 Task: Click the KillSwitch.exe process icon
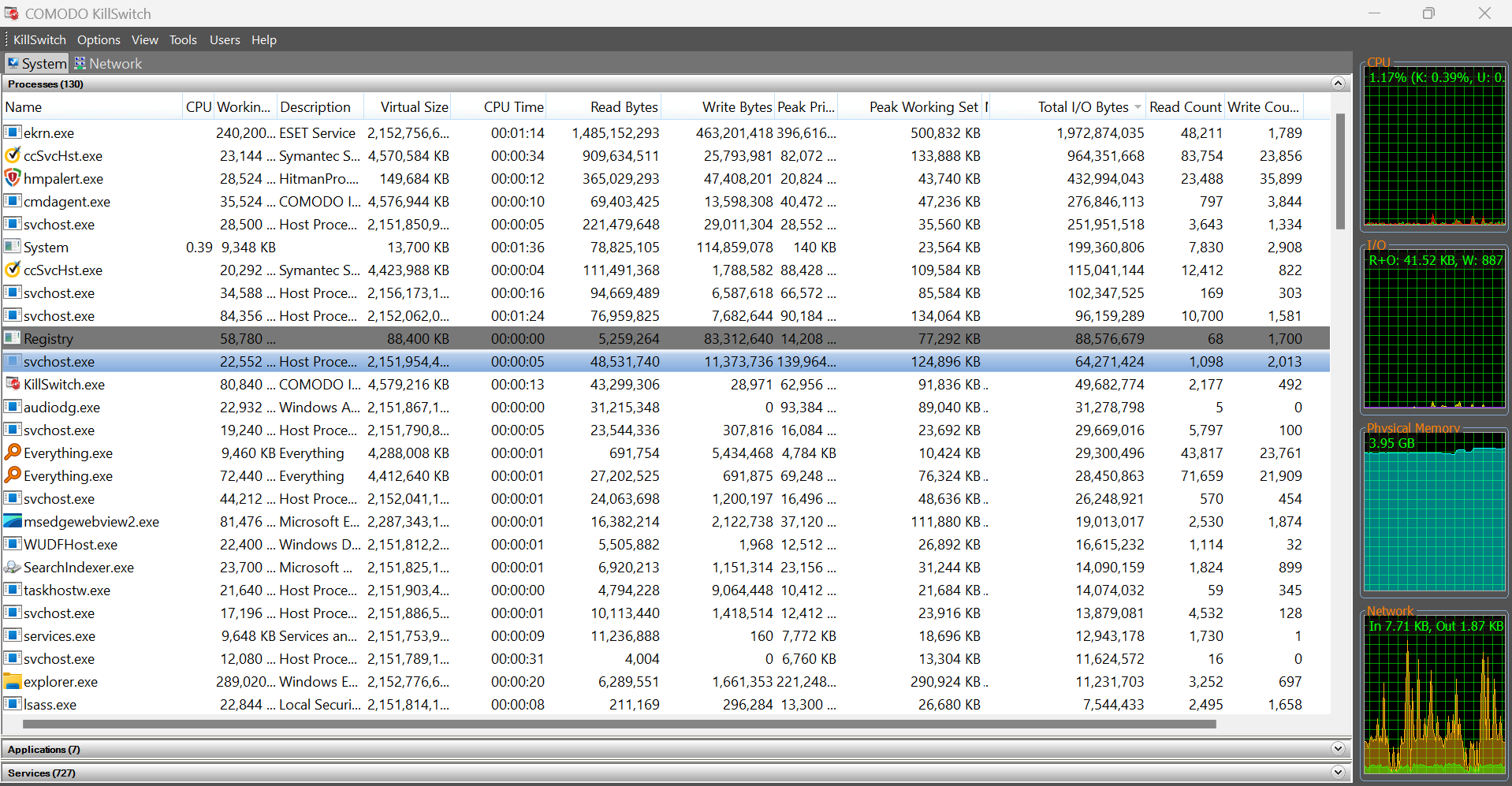tap(12, 384)
